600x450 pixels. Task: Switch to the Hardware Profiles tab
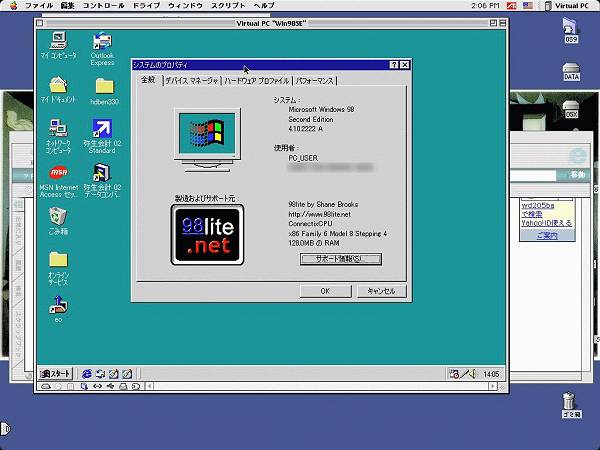point(257,81)
